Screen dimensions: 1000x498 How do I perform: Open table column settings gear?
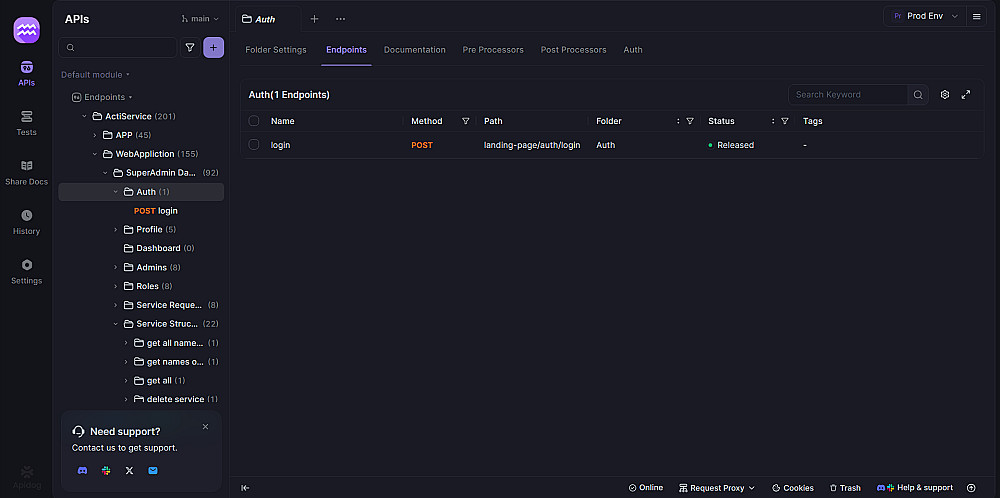(945, 95)
